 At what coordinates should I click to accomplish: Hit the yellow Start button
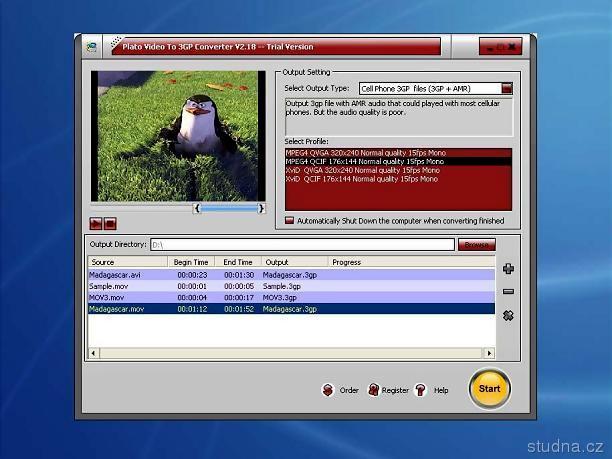pyautogui.click(x=489, y=388)
